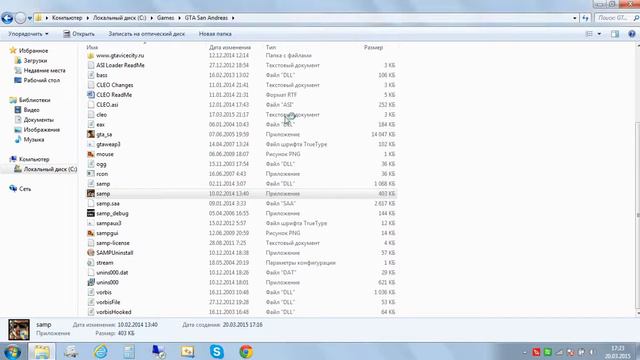Select the vorbisHooked file name
The width and height of the screenshot is (640, 360).
point(114,312)
